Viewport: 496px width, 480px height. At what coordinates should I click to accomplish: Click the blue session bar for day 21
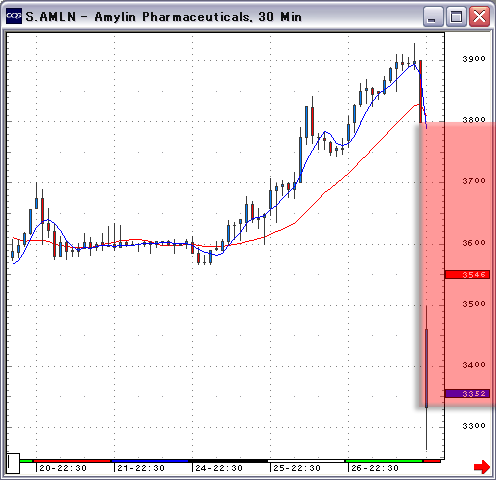point(150,461)
